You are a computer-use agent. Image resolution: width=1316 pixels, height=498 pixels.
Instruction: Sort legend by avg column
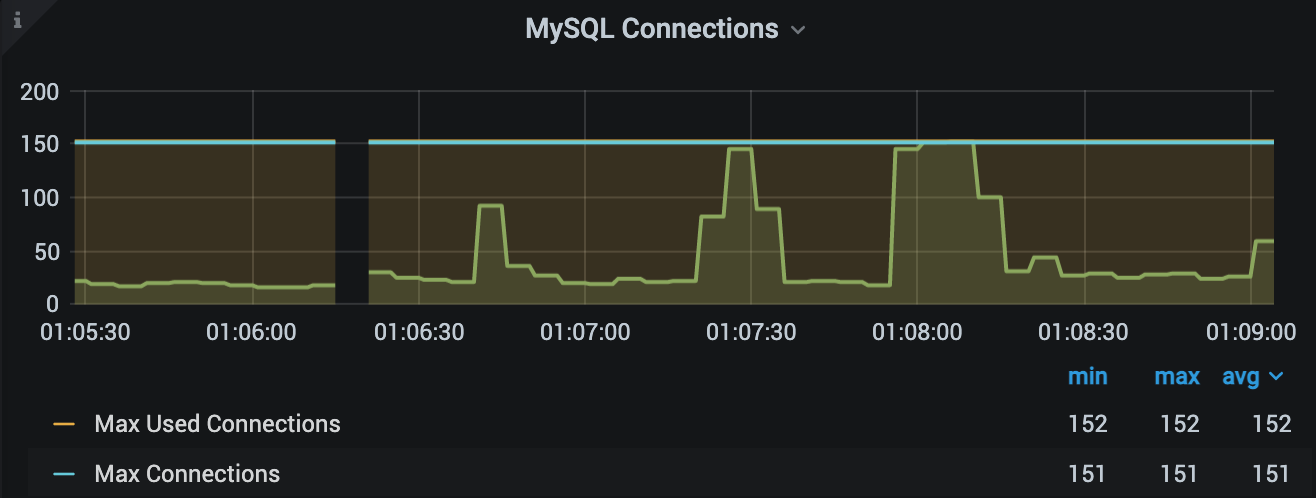pos(1242,377)
